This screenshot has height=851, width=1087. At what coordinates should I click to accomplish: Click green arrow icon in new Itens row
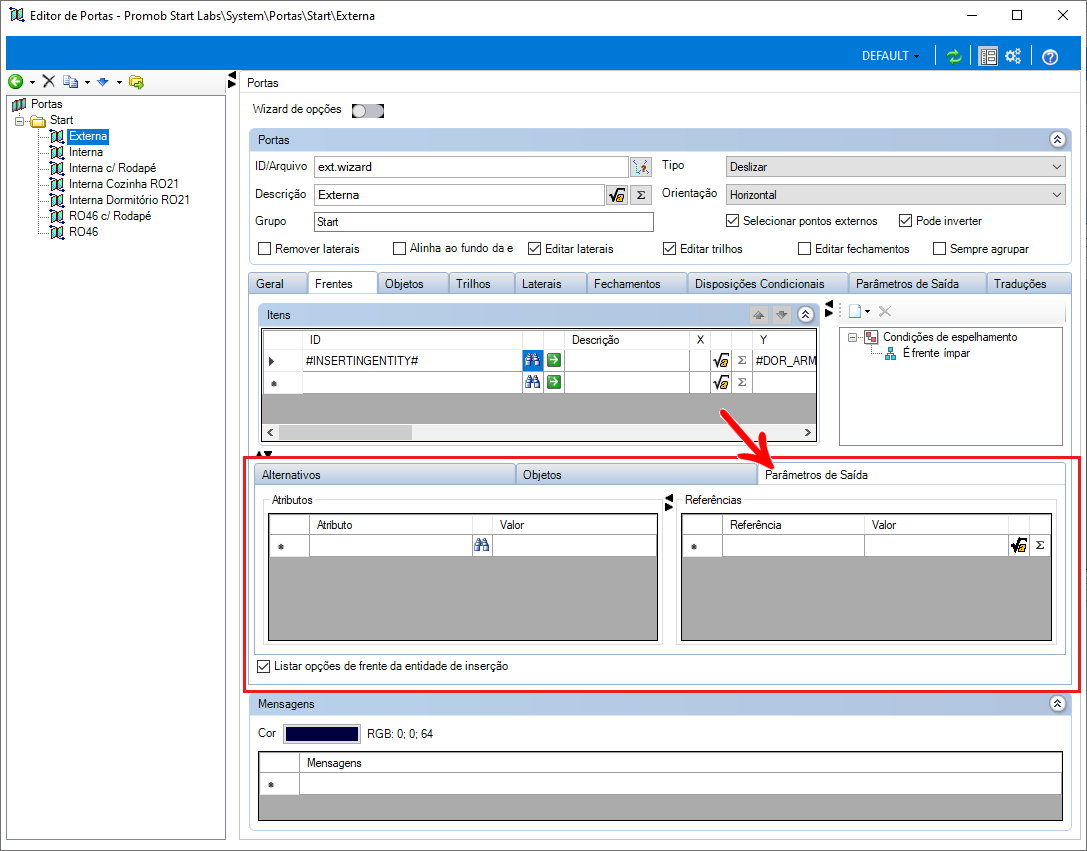coord(553,382)
